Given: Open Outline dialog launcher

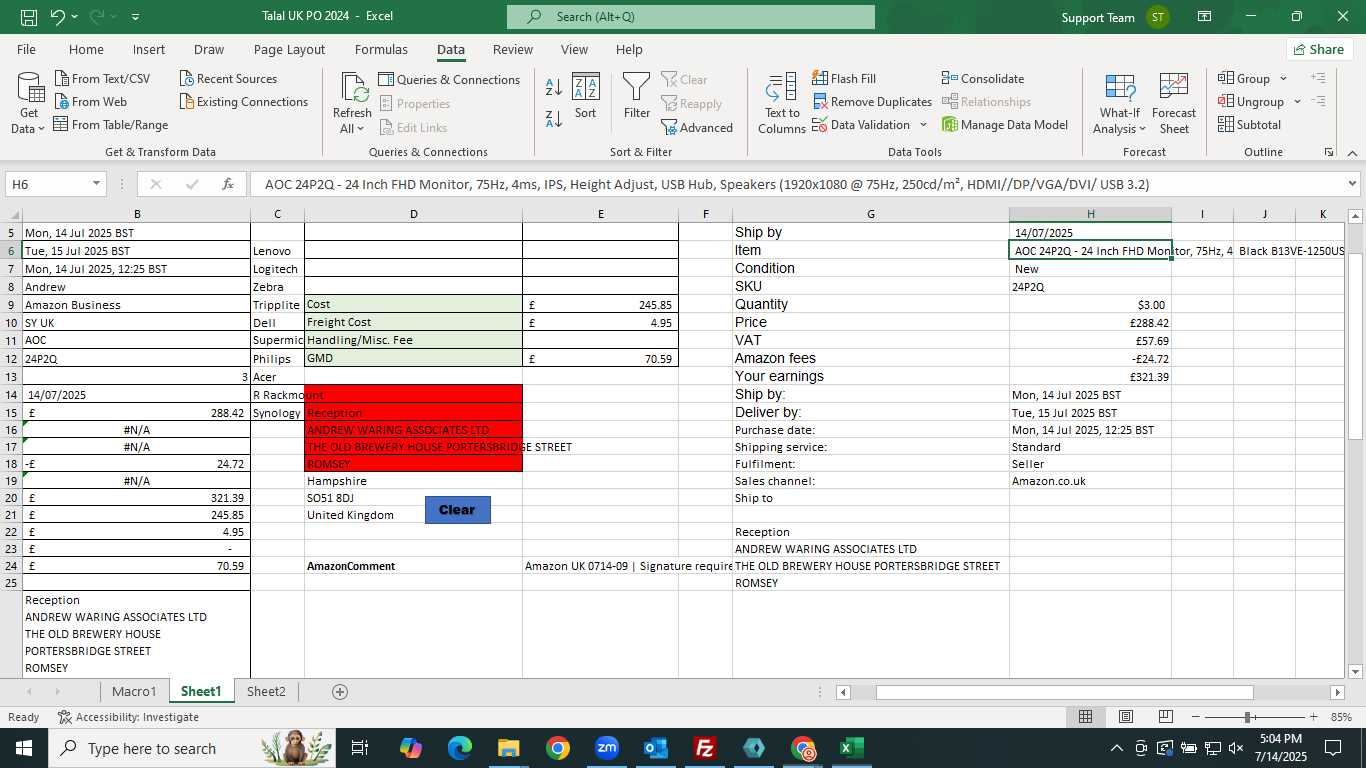Looking at the screenshot, I should coord(1329,152).
